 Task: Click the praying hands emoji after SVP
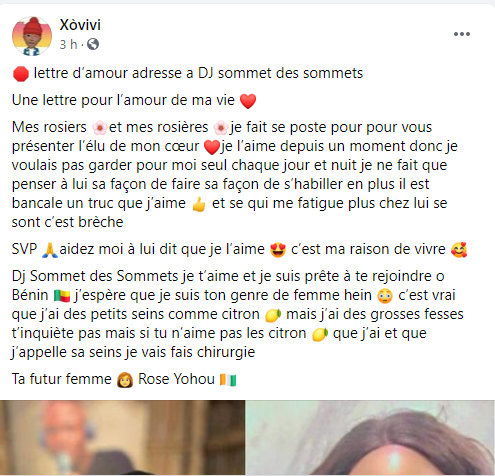(50, 250)
